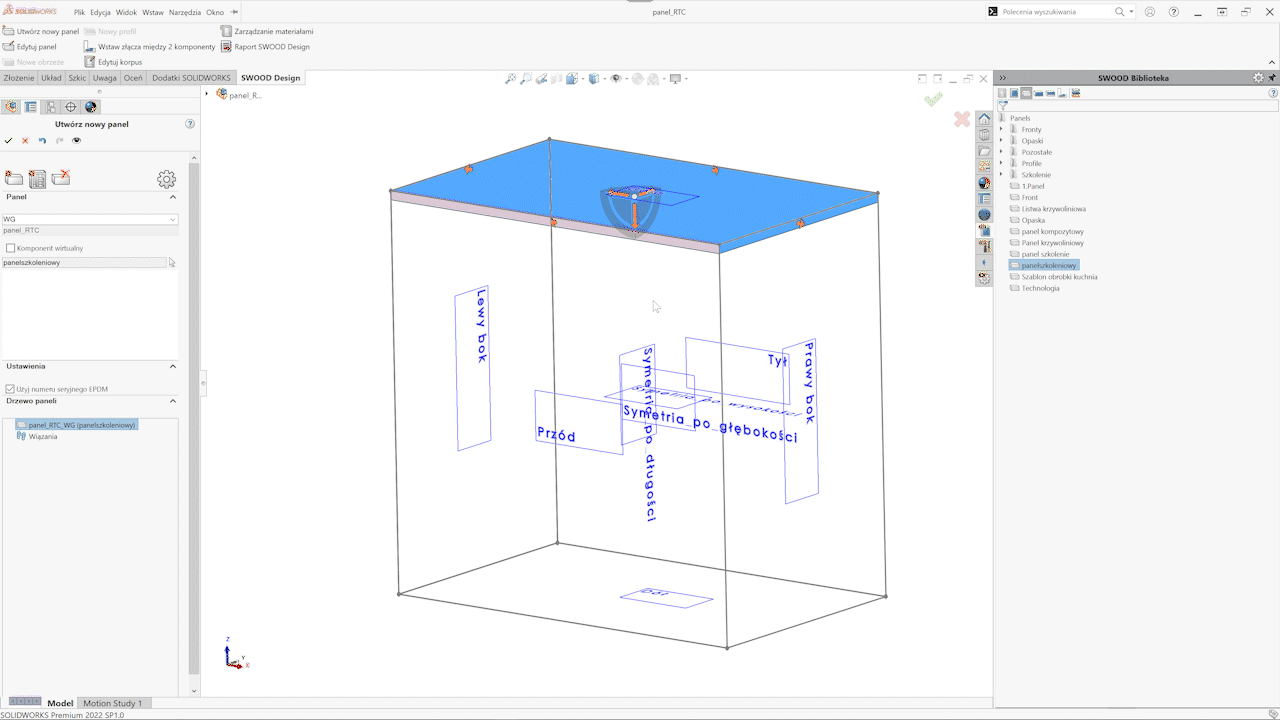The width and height of the screenshot is (1280, 720).
Task: Open the WG dropdown list
Action: pos(172,219)
